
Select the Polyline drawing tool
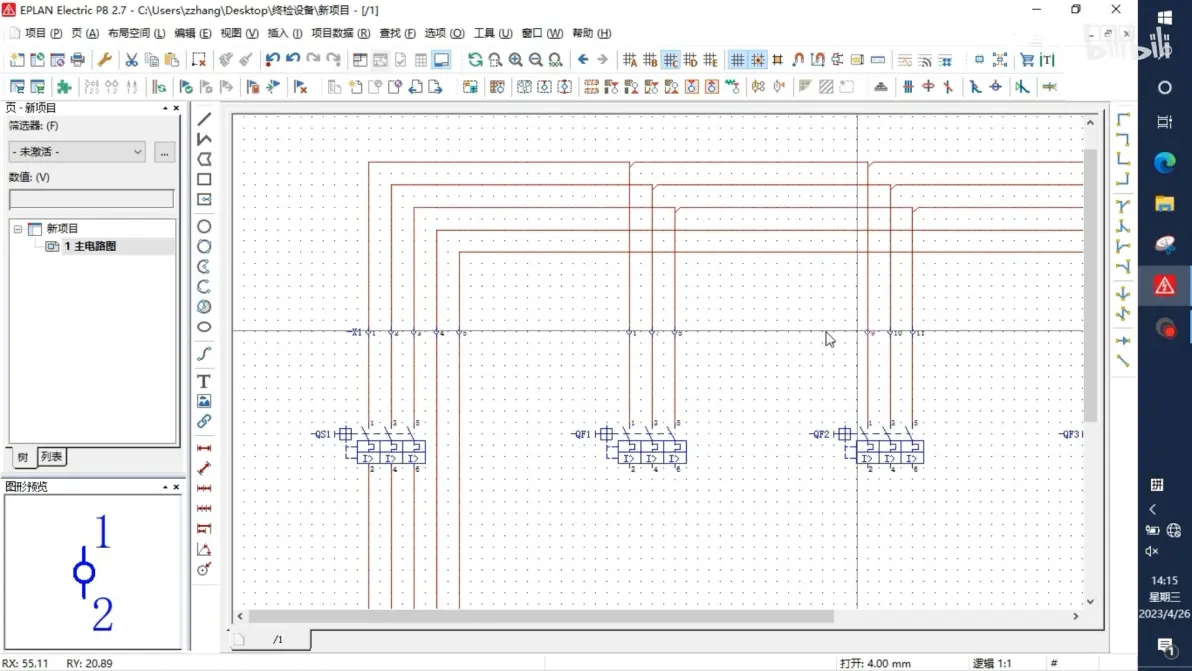click(x=204, y=139)
